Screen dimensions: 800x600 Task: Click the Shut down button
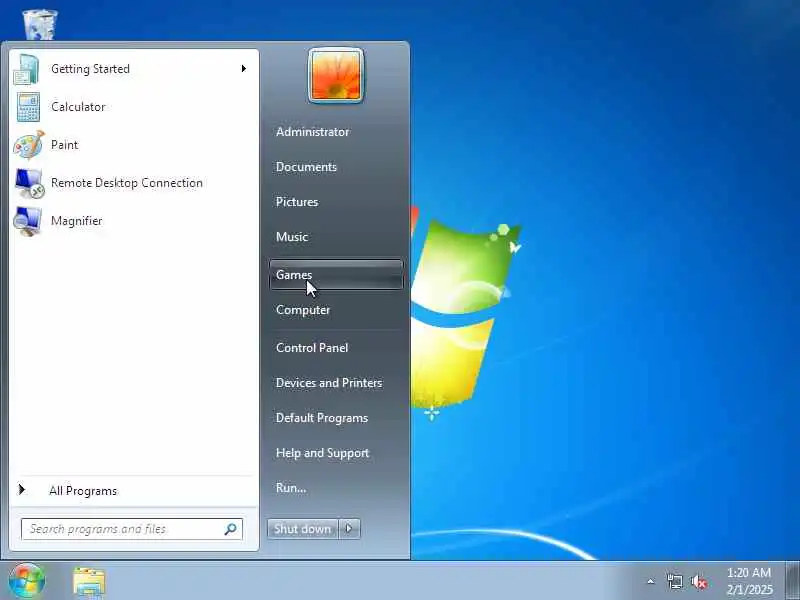pos(303,529)
